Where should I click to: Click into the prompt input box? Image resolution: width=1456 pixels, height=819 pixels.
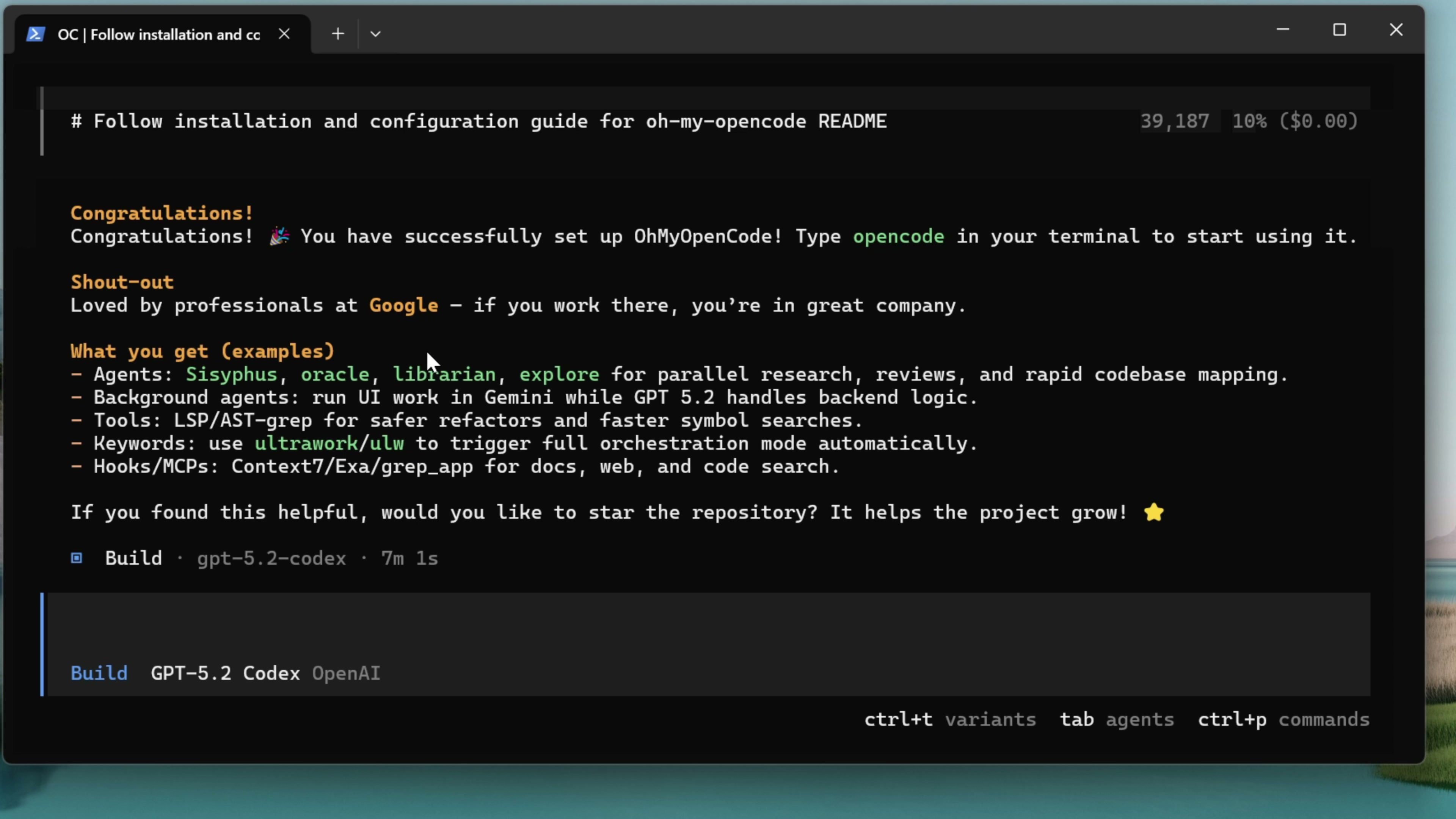pos(706,628)
